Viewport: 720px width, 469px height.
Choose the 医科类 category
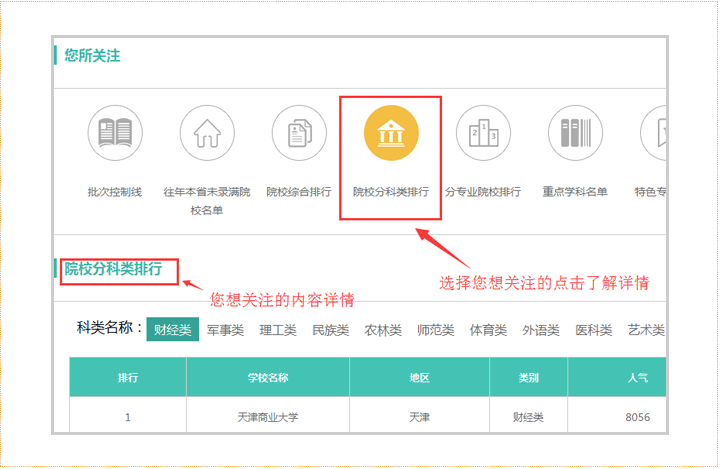pos(594,330)
